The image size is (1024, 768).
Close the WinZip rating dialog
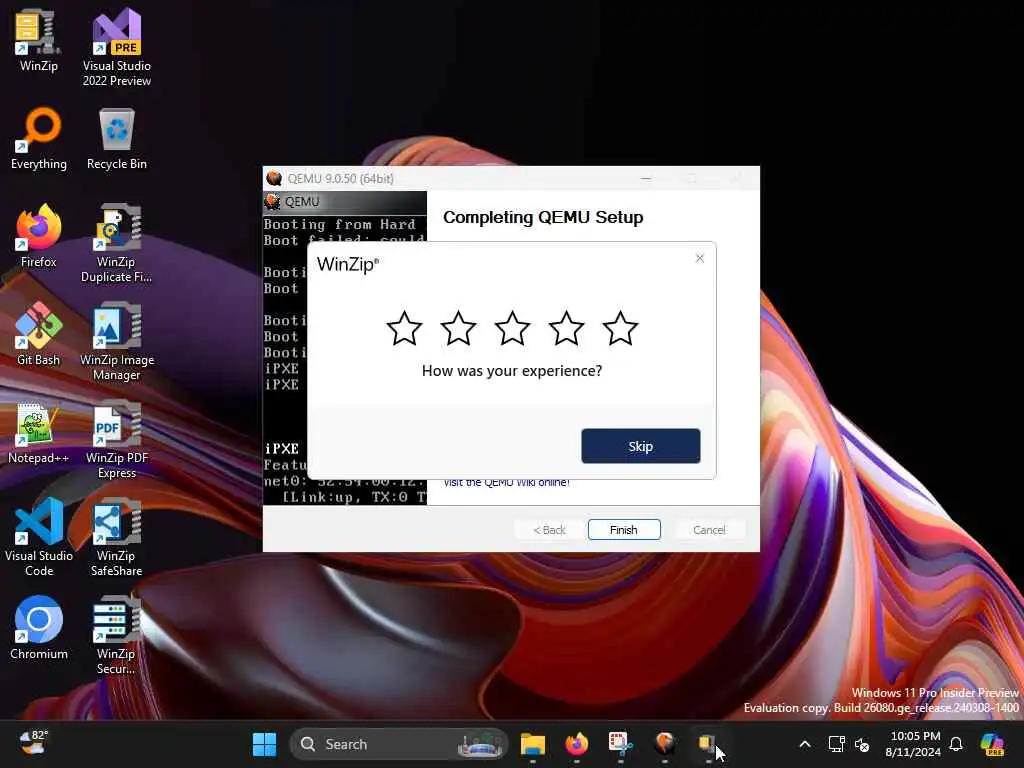[x=699, y=259]
